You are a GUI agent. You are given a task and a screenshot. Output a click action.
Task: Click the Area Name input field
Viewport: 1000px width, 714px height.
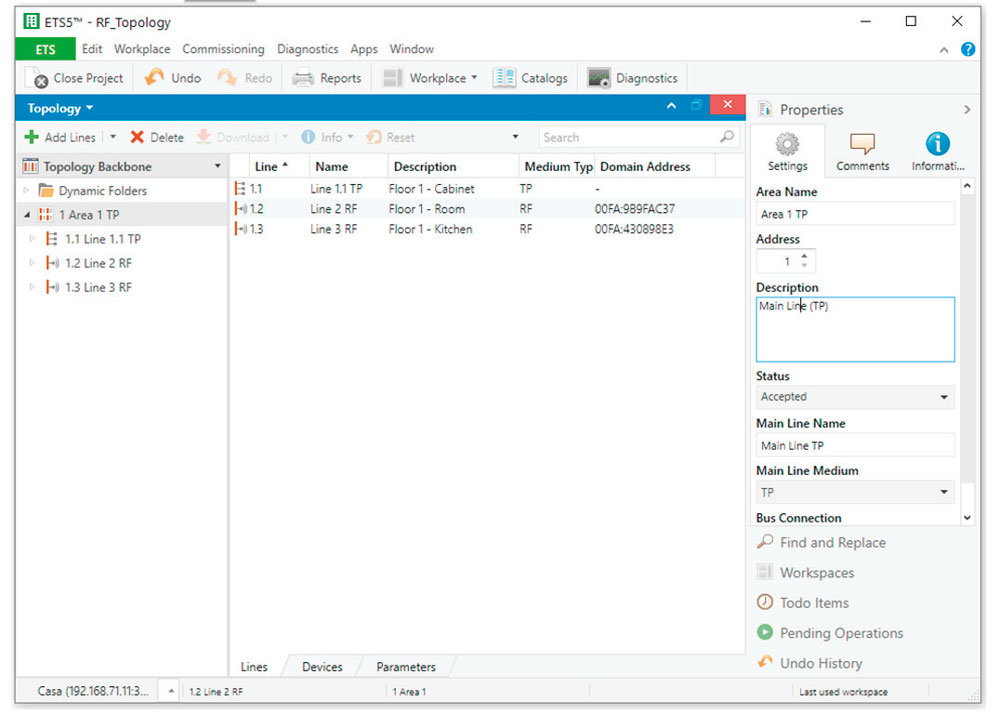point(855,214)
